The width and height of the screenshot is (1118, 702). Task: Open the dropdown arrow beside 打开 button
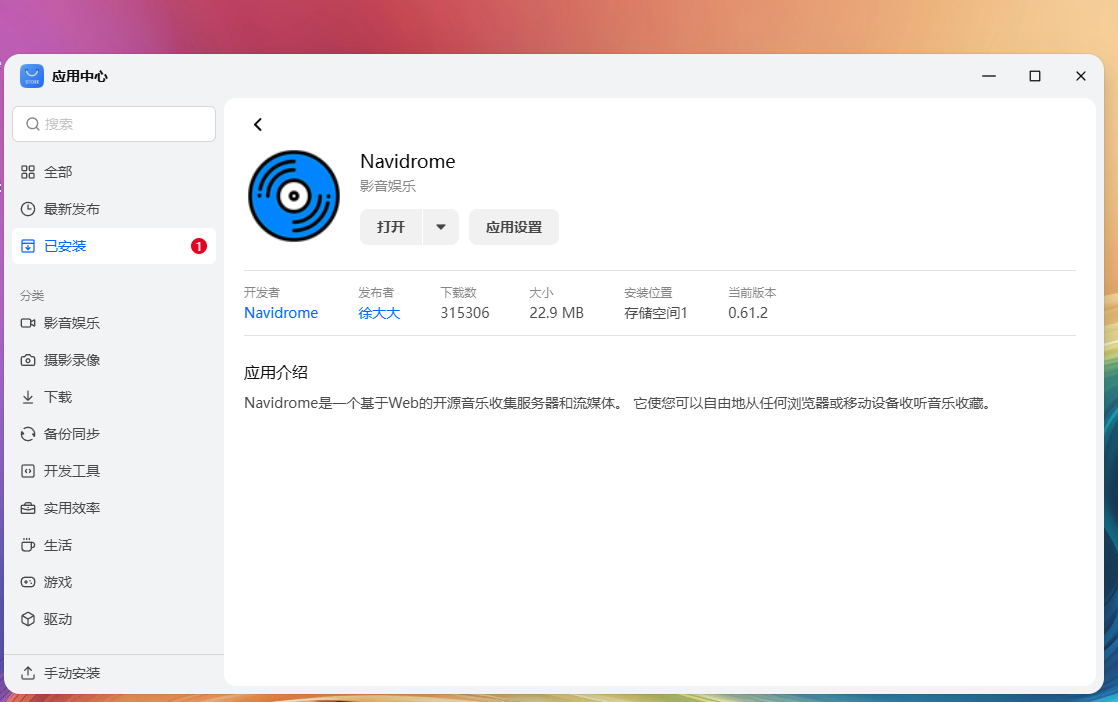point(440,227)
